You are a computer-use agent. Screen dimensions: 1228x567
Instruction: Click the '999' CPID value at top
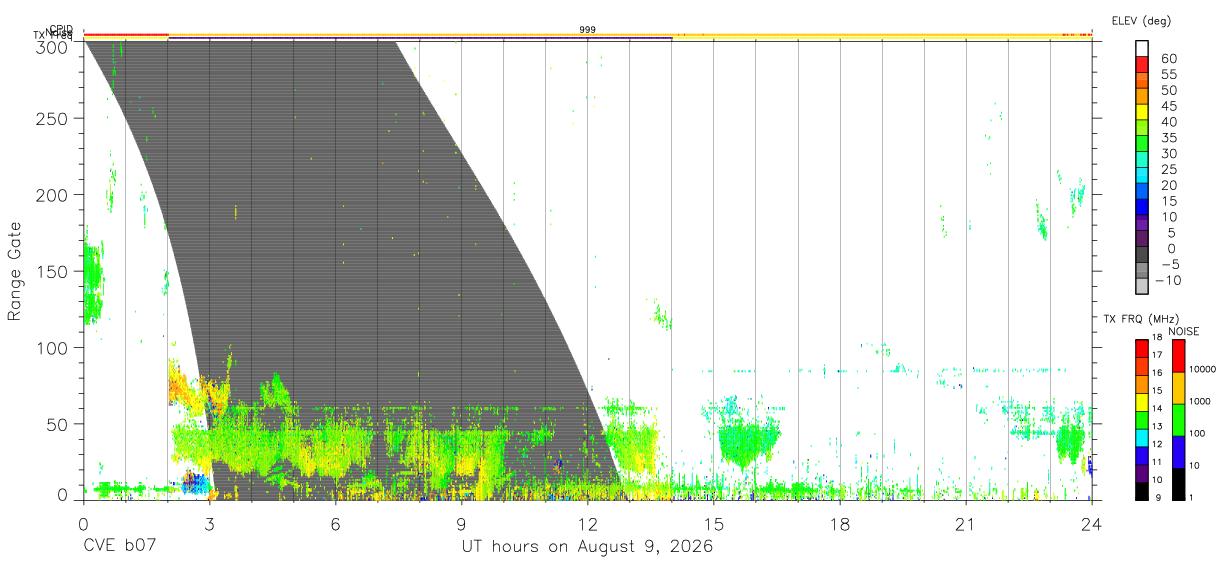(587, 30)
